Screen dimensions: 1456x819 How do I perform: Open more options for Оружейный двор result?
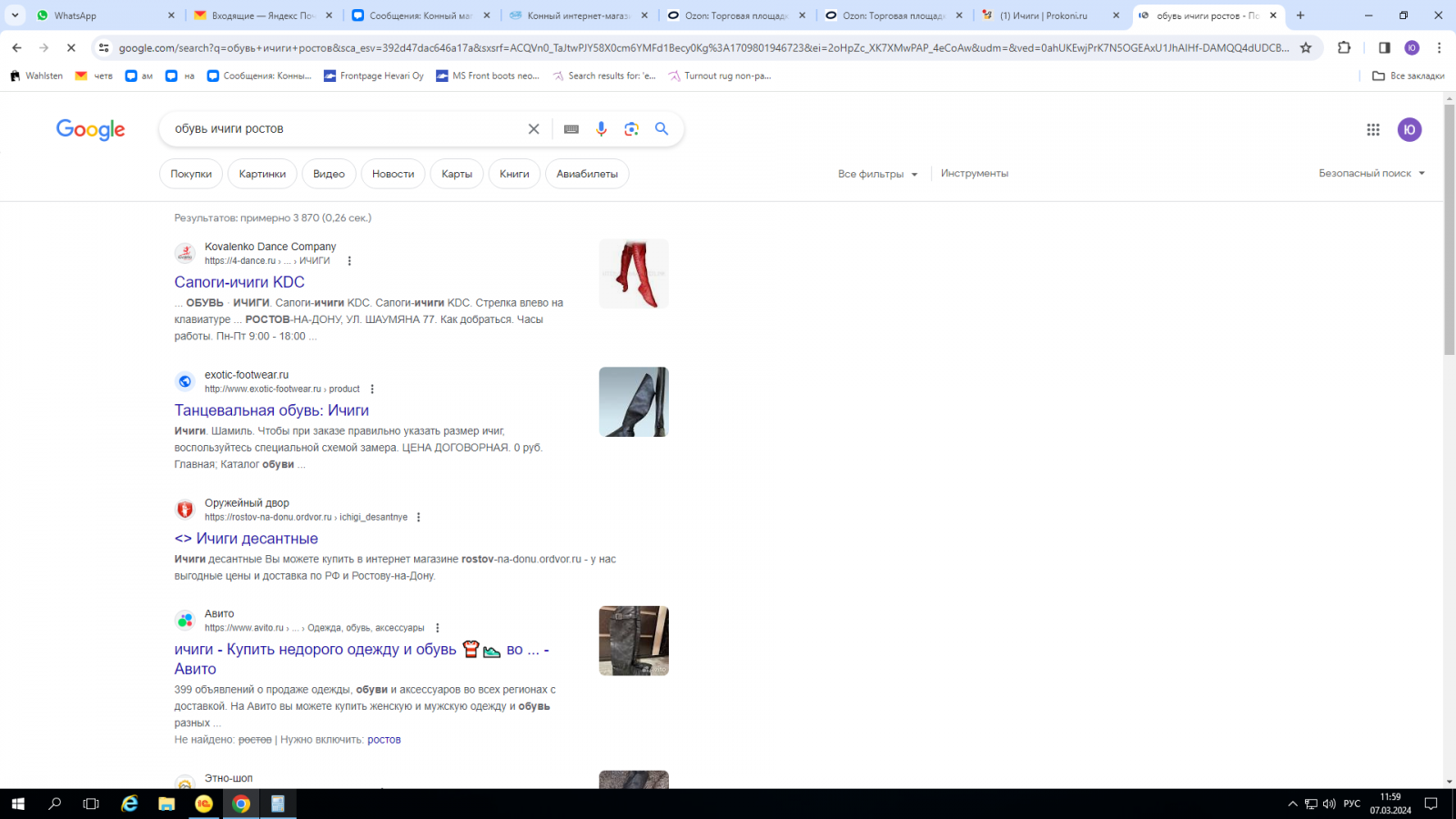click(x=419, y=518)
